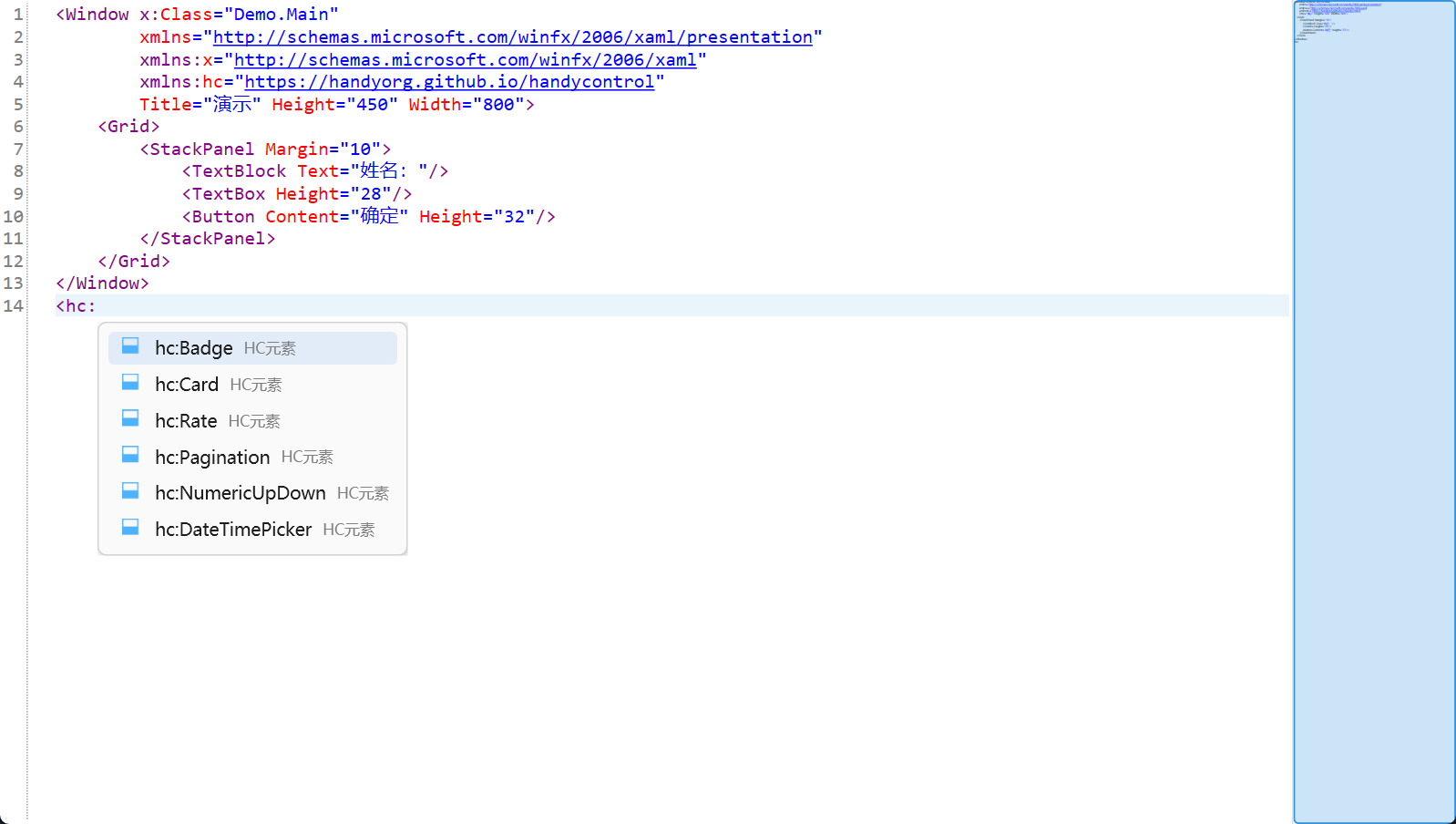Click the icon beside hc:Badge
Screen dimensions: 1456x824
point(130,346)
